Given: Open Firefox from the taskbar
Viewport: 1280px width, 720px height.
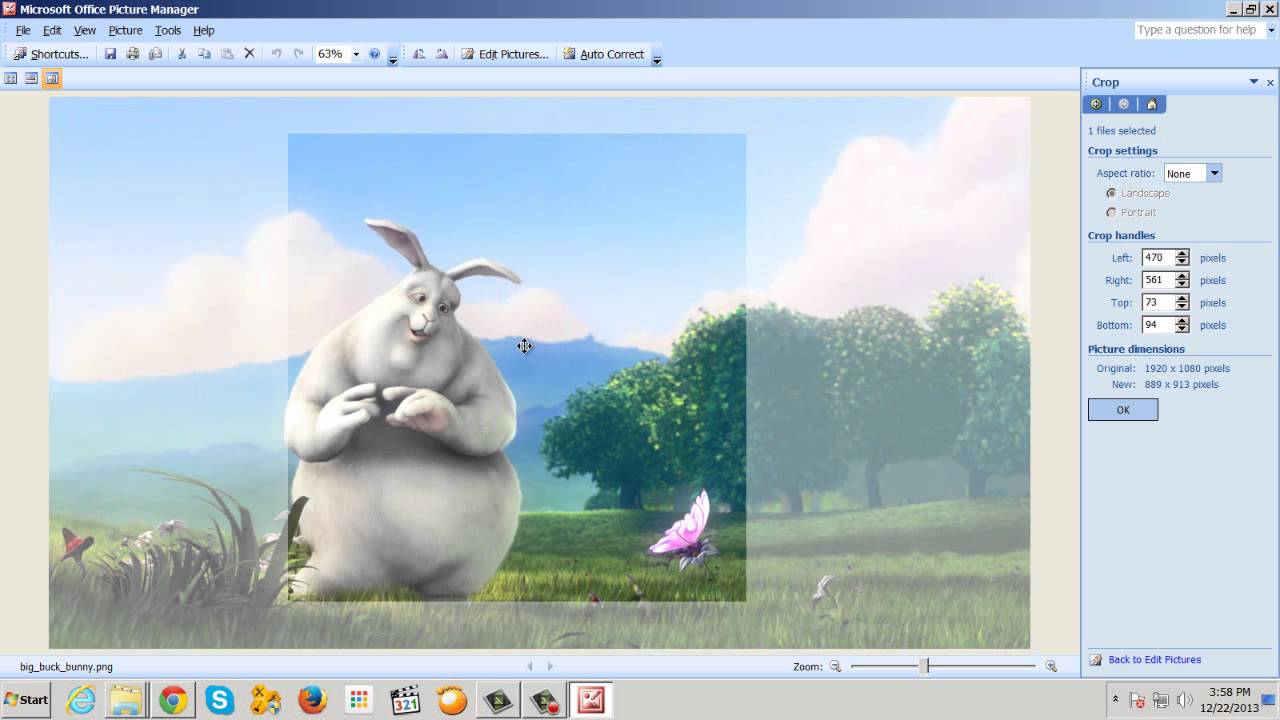Looking at the screenshot, I should pyautogui.click(x=312, y=700).
